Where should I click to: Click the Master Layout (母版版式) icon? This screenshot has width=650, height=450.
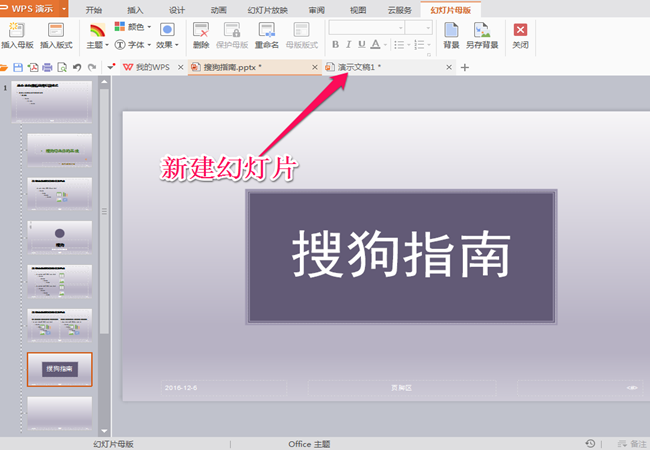coord(301,30)
